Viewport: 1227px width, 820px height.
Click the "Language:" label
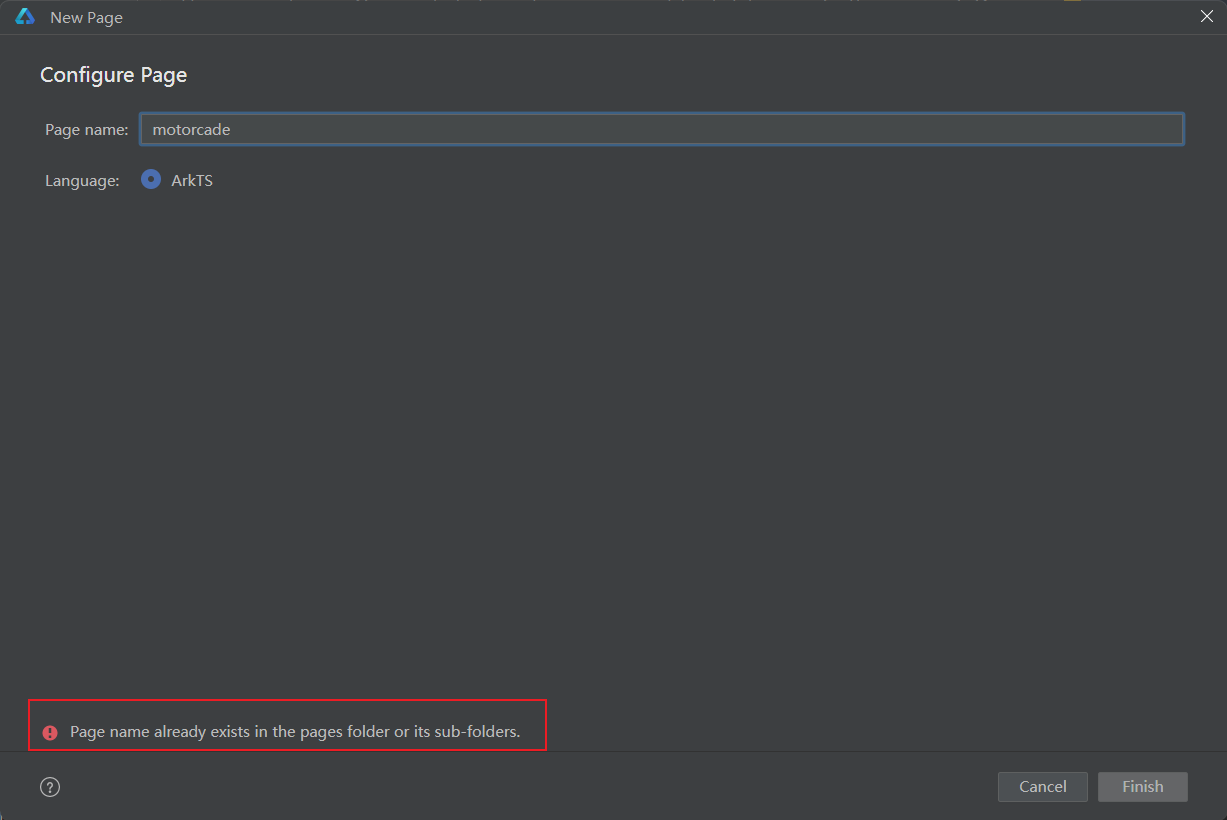click(x=82, y=181)
